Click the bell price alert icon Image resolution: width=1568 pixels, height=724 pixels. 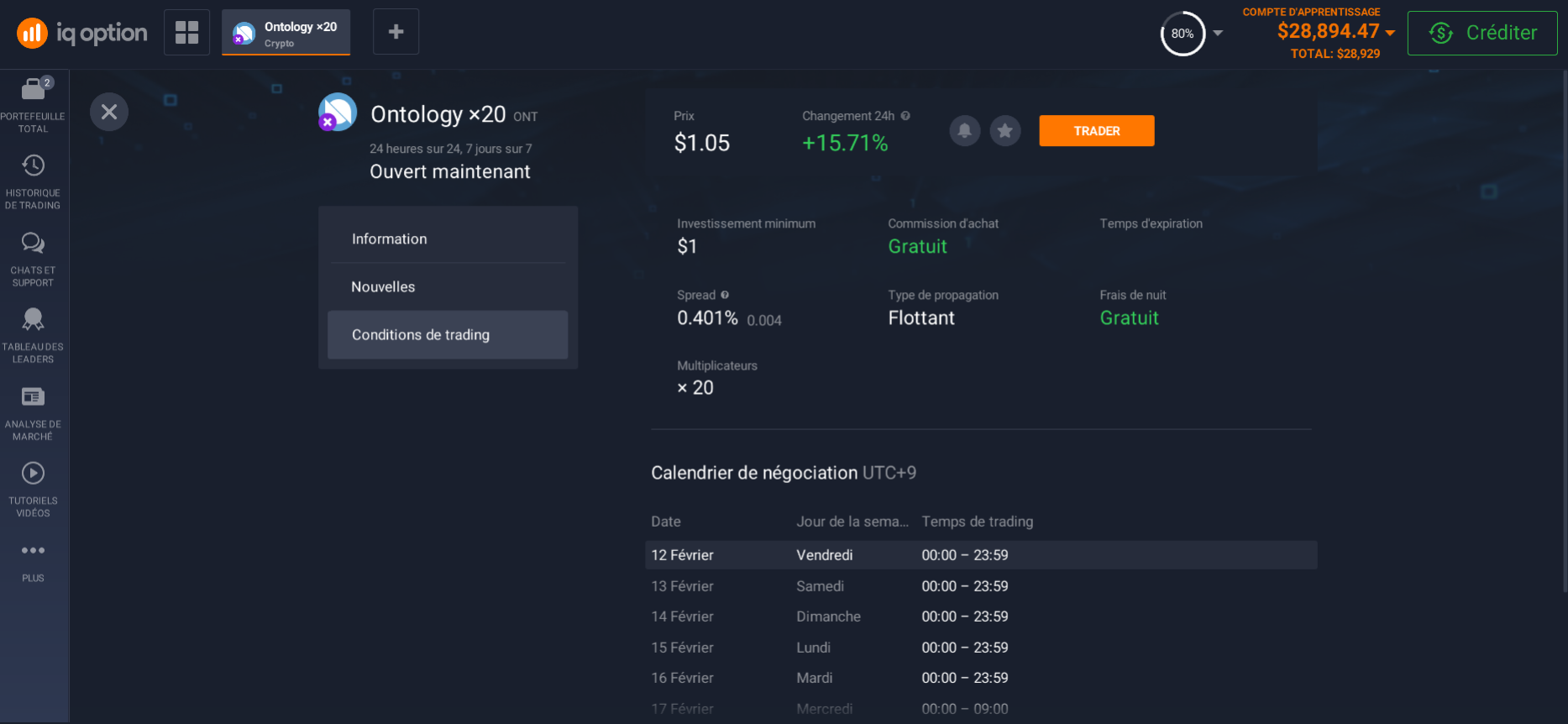click(965, 130)
